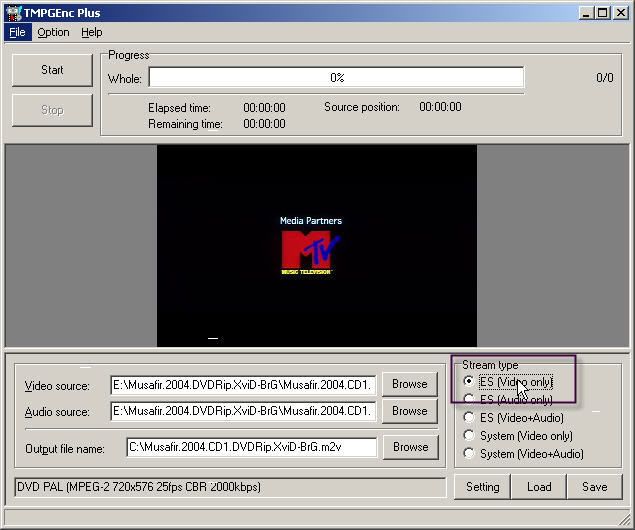Click the Load button

coord(539,487)
